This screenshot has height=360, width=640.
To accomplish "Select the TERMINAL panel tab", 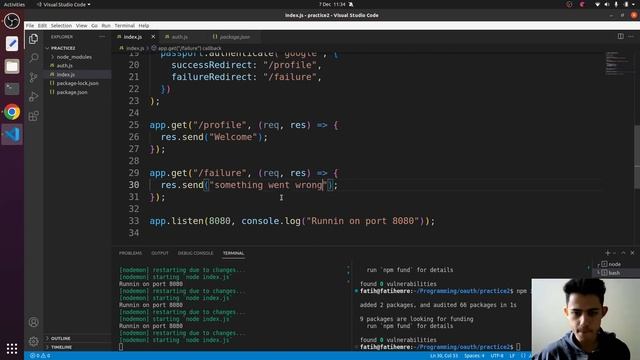I will click(x=233, y=253).
